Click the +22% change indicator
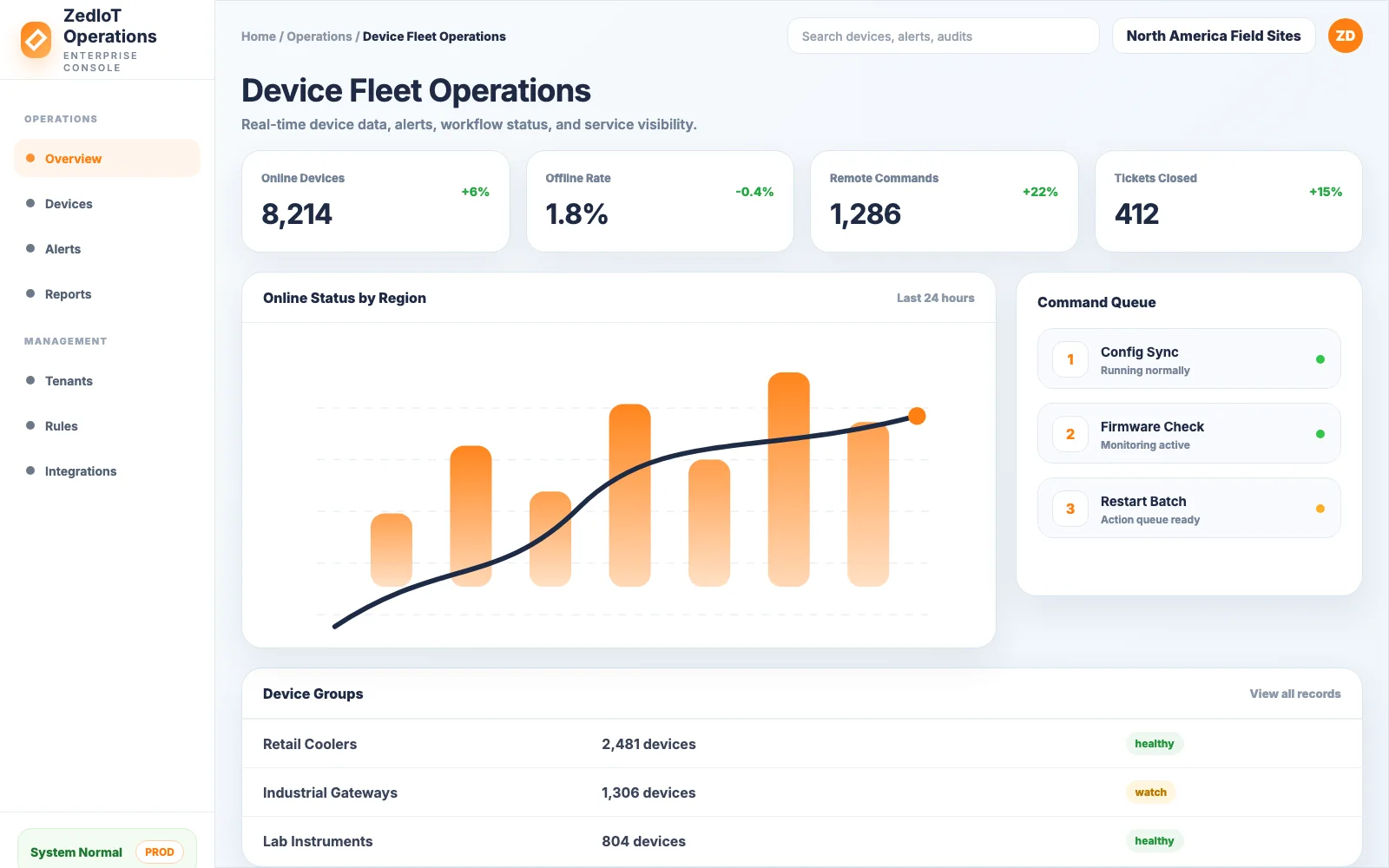This screenshot has height=868, width=1389. [x=1040, y=192]
